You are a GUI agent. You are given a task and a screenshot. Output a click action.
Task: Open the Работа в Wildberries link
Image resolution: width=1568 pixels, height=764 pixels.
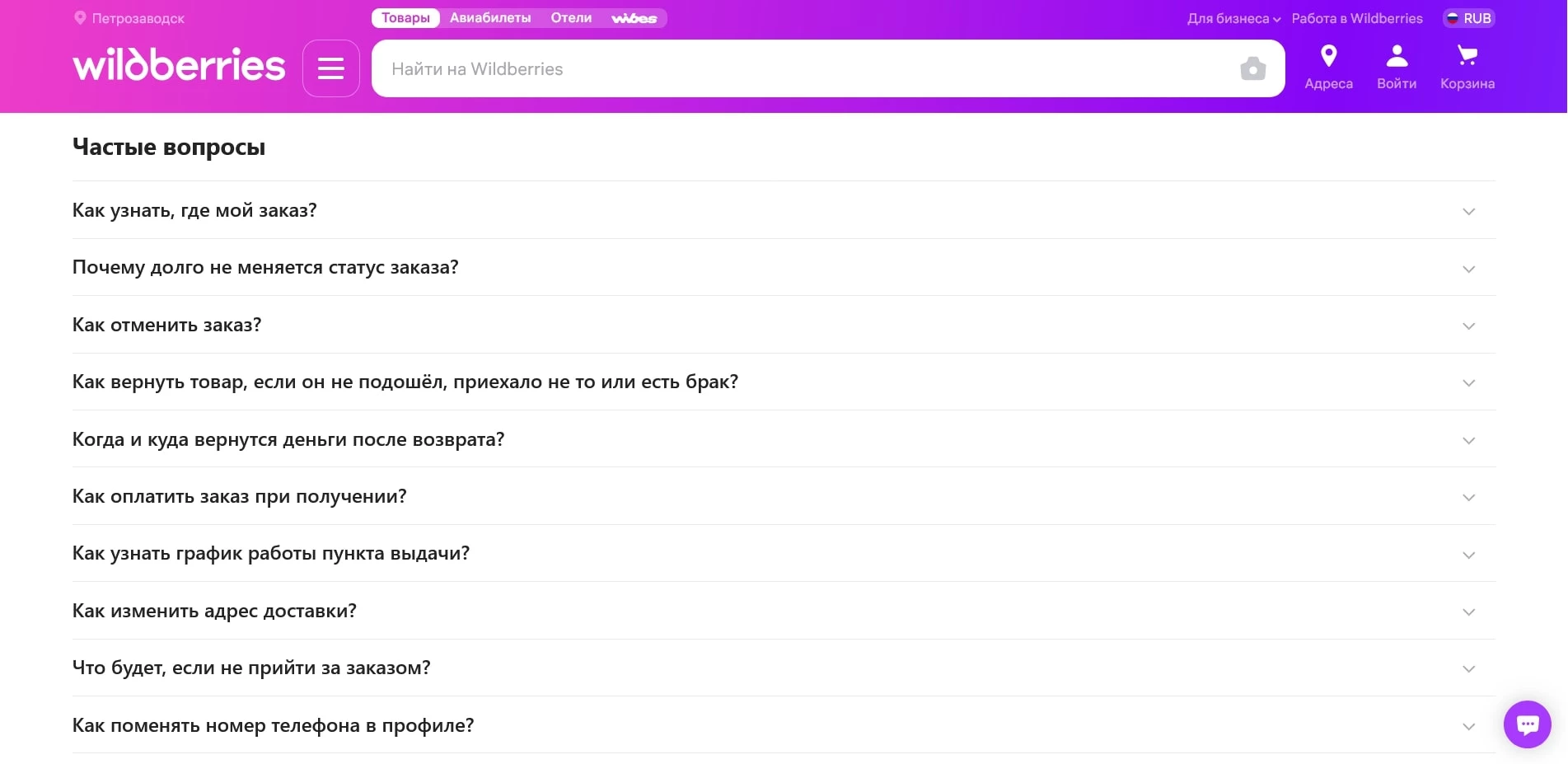[x=1356, y=18]
